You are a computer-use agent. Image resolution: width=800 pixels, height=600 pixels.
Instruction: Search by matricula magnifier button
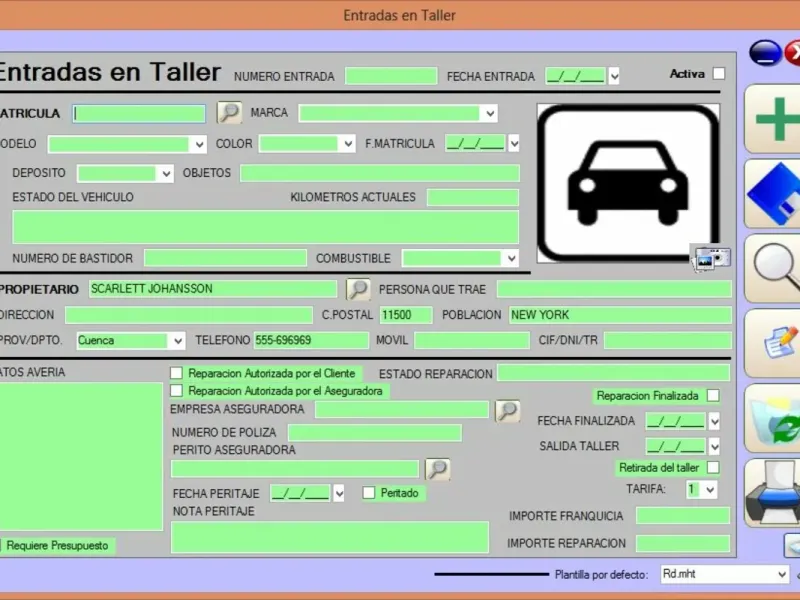(x=229, y=112)
